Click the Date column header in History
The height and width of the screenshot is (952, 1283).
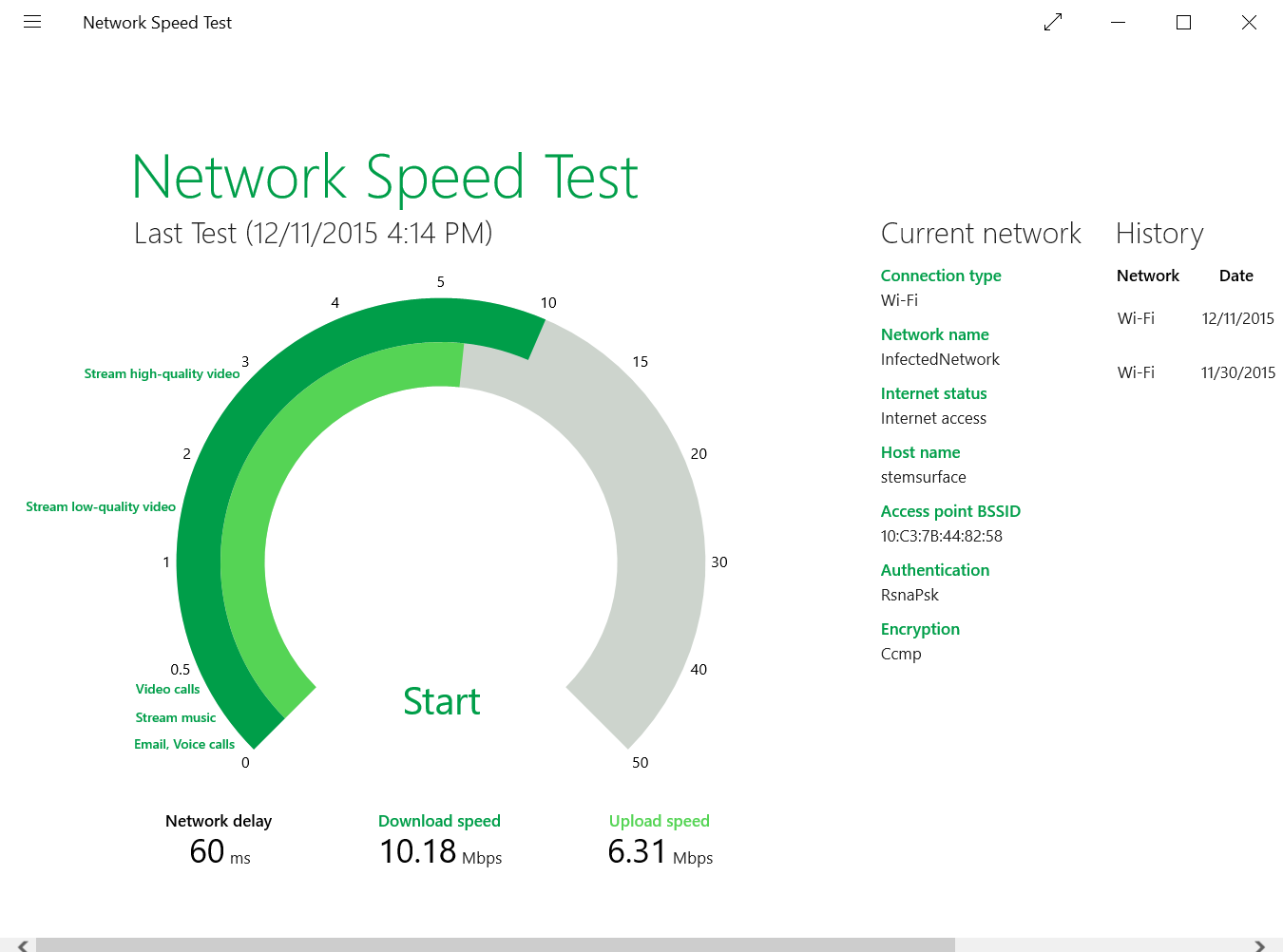1235,276
